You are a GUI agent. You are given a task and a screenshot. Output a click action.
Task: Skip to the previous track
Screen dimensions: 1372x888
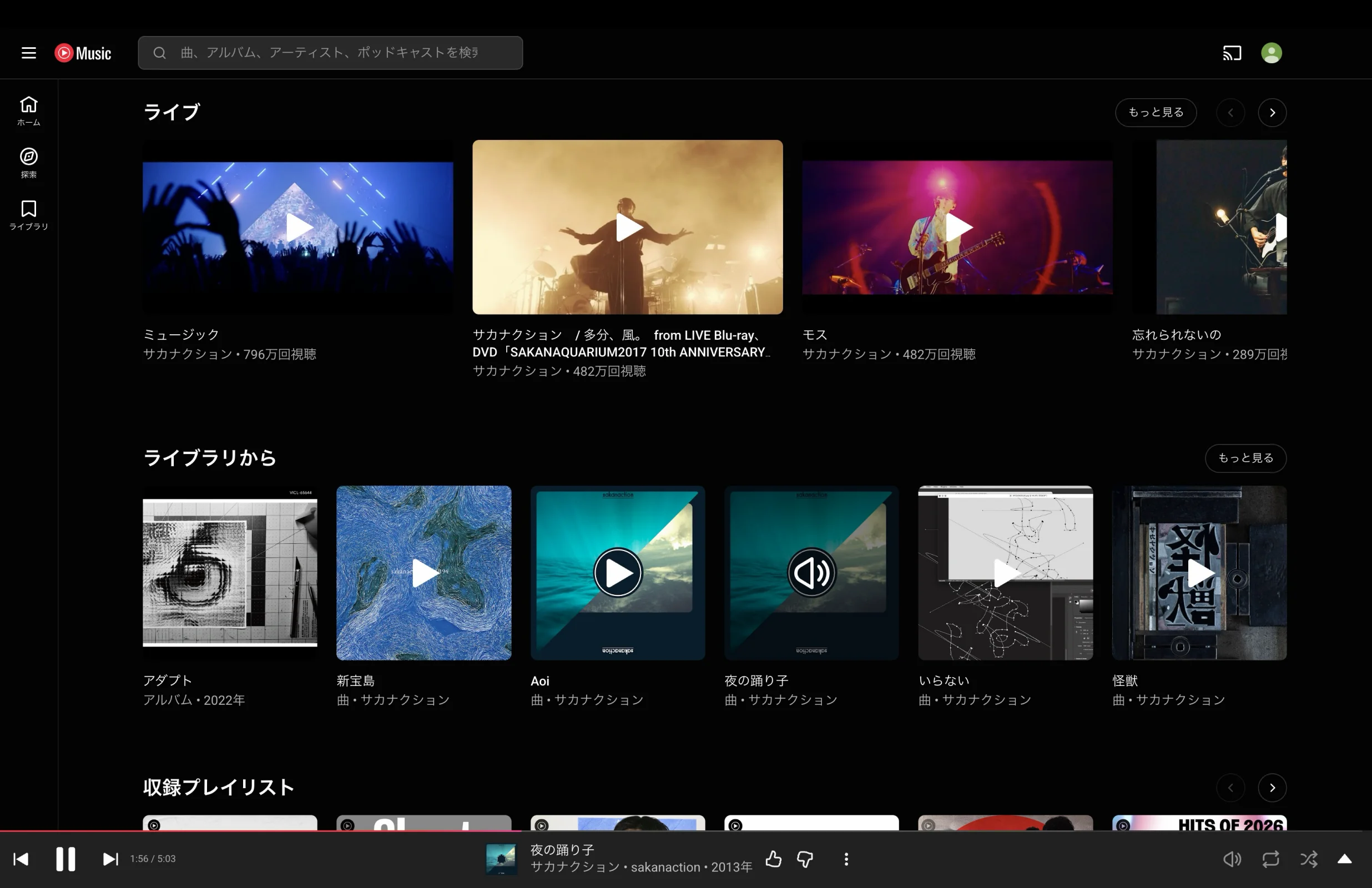(21, 859)
